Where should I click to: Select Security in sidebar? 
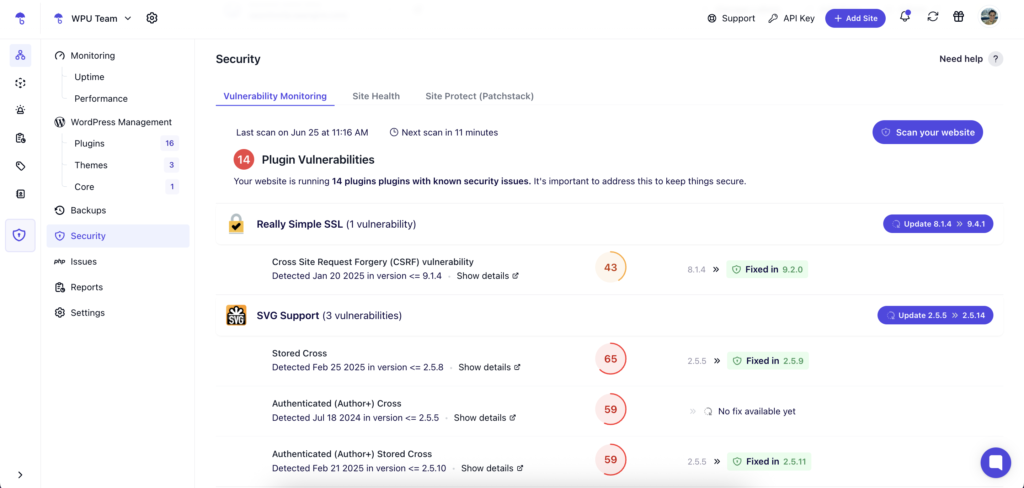pyautogui.click(x=118, y=236)
